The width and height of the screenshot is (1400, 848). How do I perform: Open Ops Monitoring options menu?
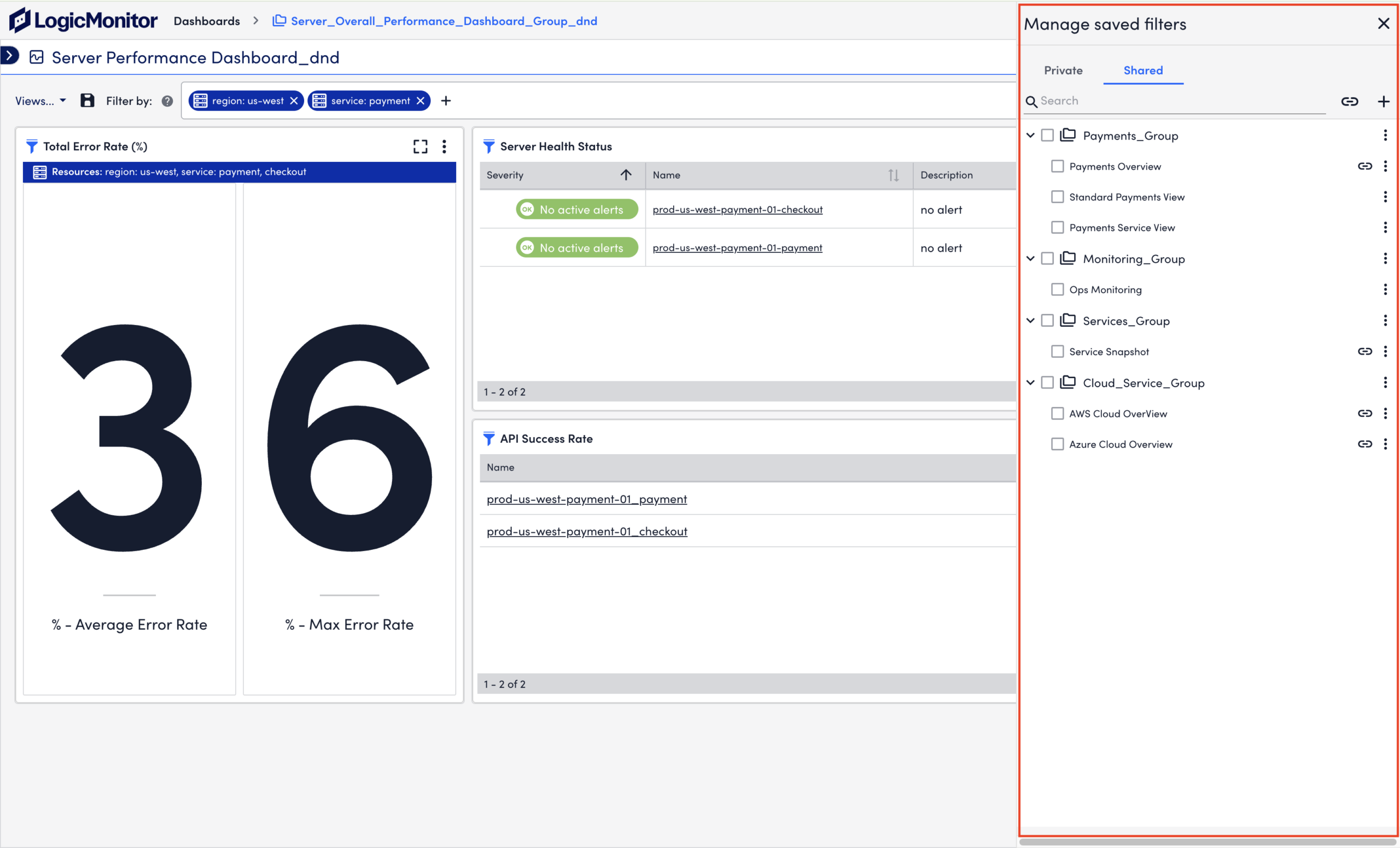1385,289
